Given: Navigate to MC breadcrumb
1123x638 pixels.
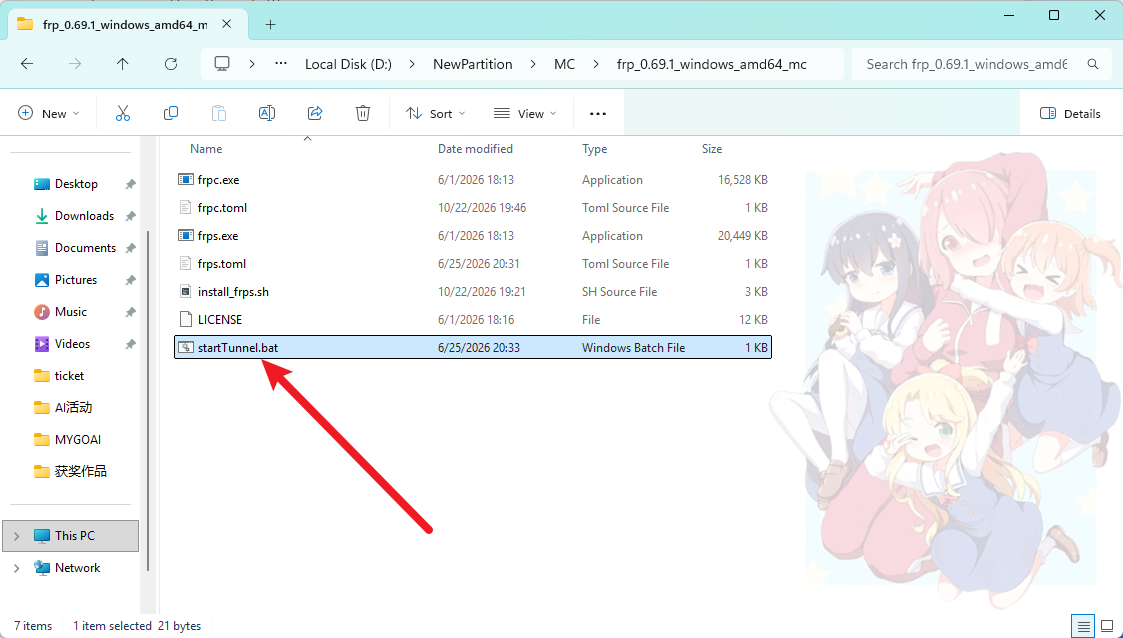Looking at the screenshot, I should point(564,64).
